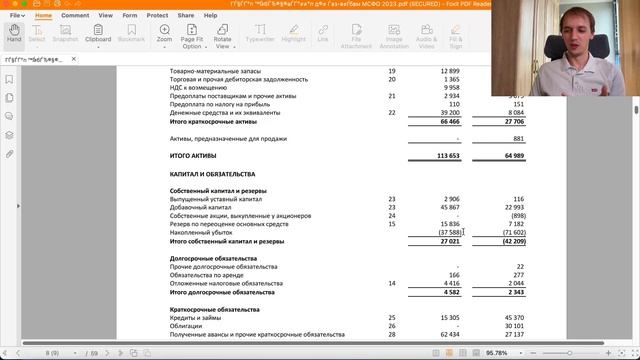The image size is (640, 360).
Task: Click the ИТОГО АКТИВЫ row label
Action: coord(193,156)
